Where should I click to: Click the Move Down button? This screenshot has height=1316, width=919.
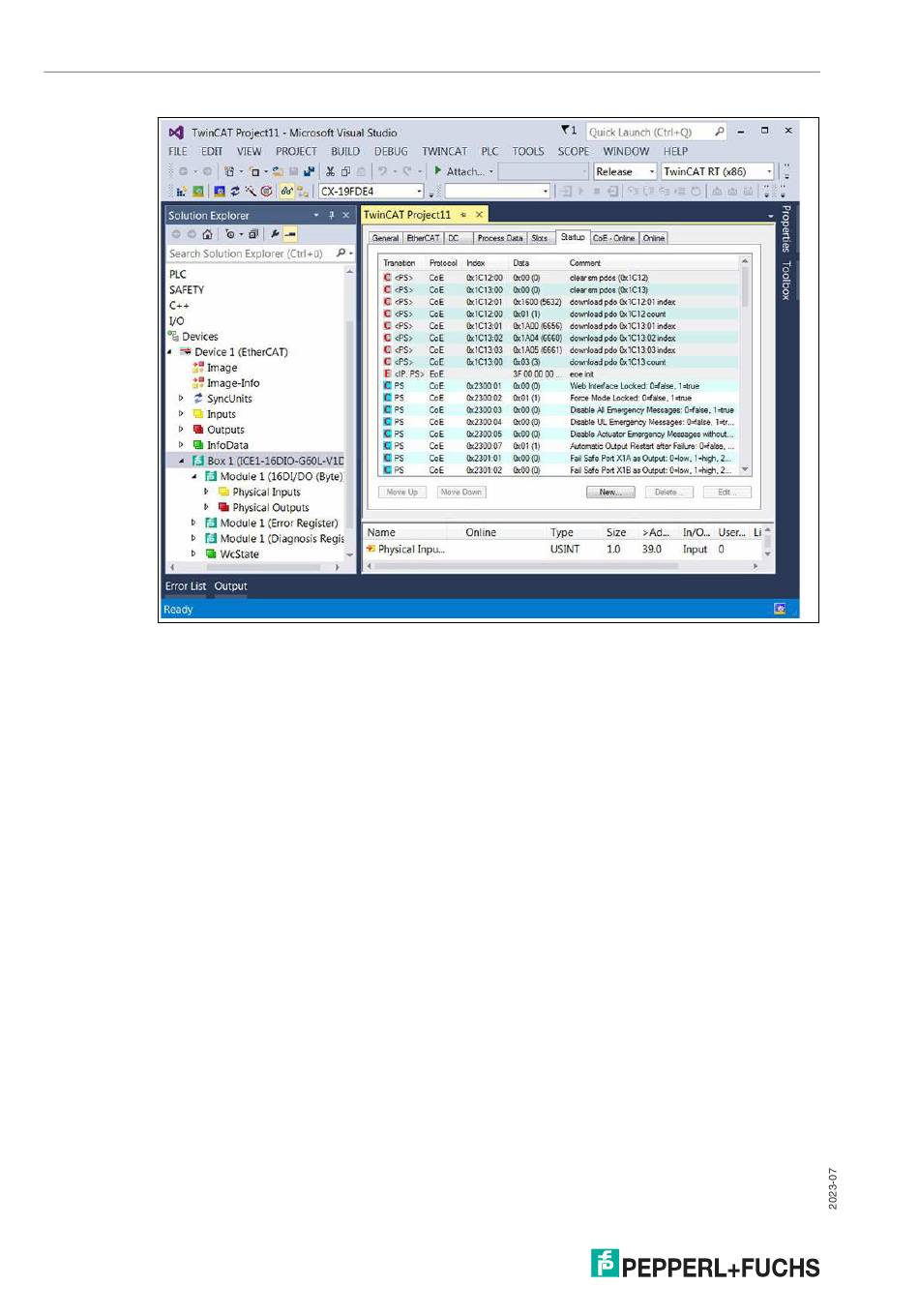[x=460, y=492]
